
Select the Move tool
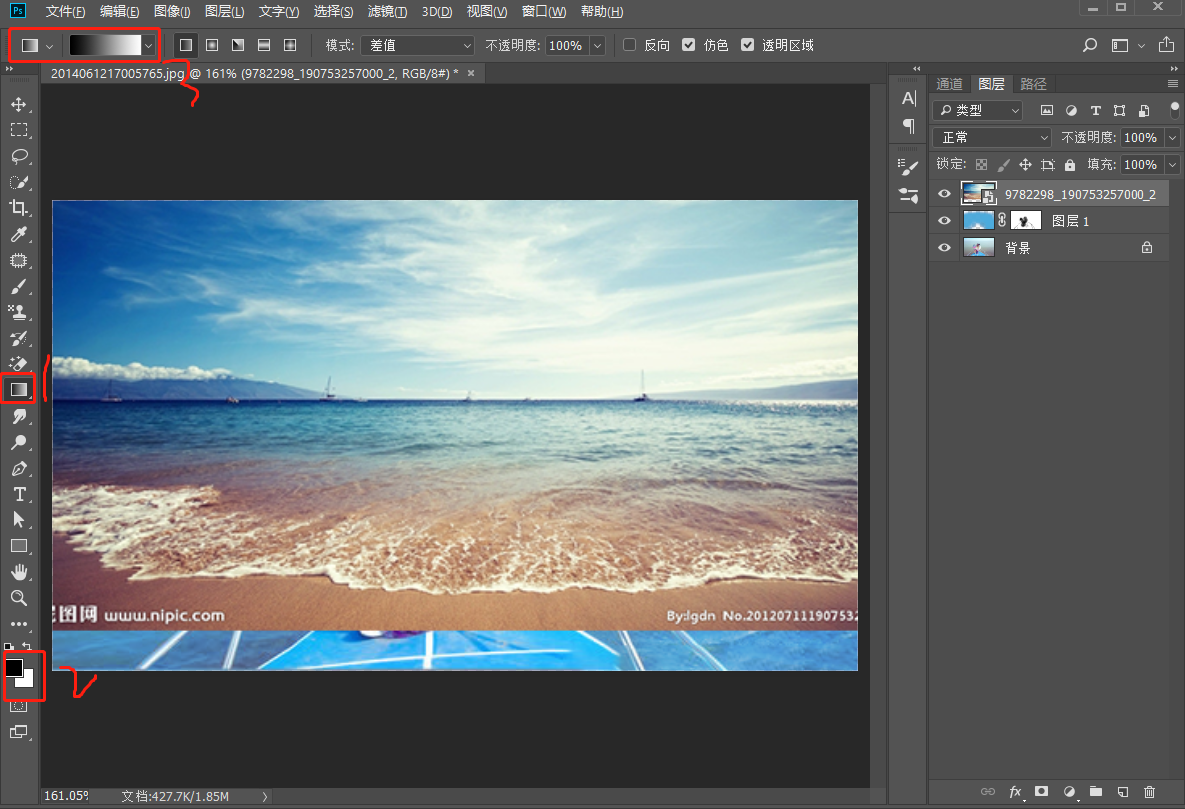[x=18, y=104]
